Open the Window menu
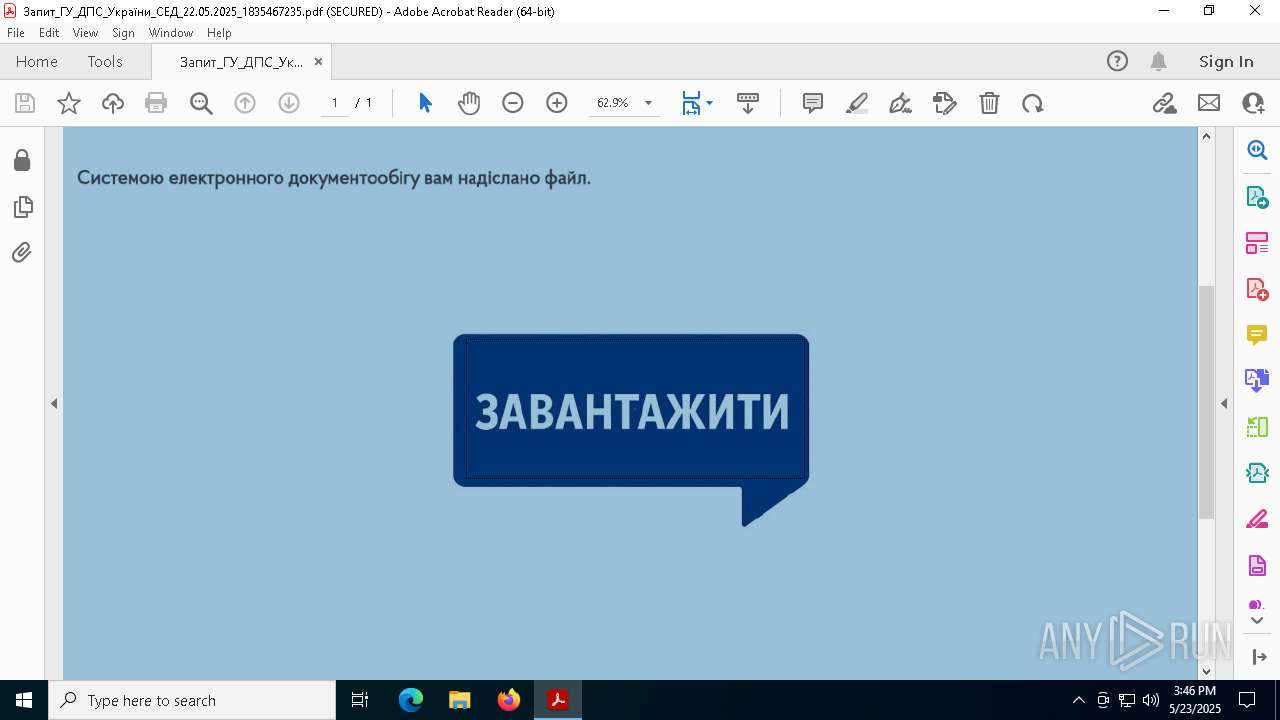This screenshot has height=720, width=1280. [171, 33]
